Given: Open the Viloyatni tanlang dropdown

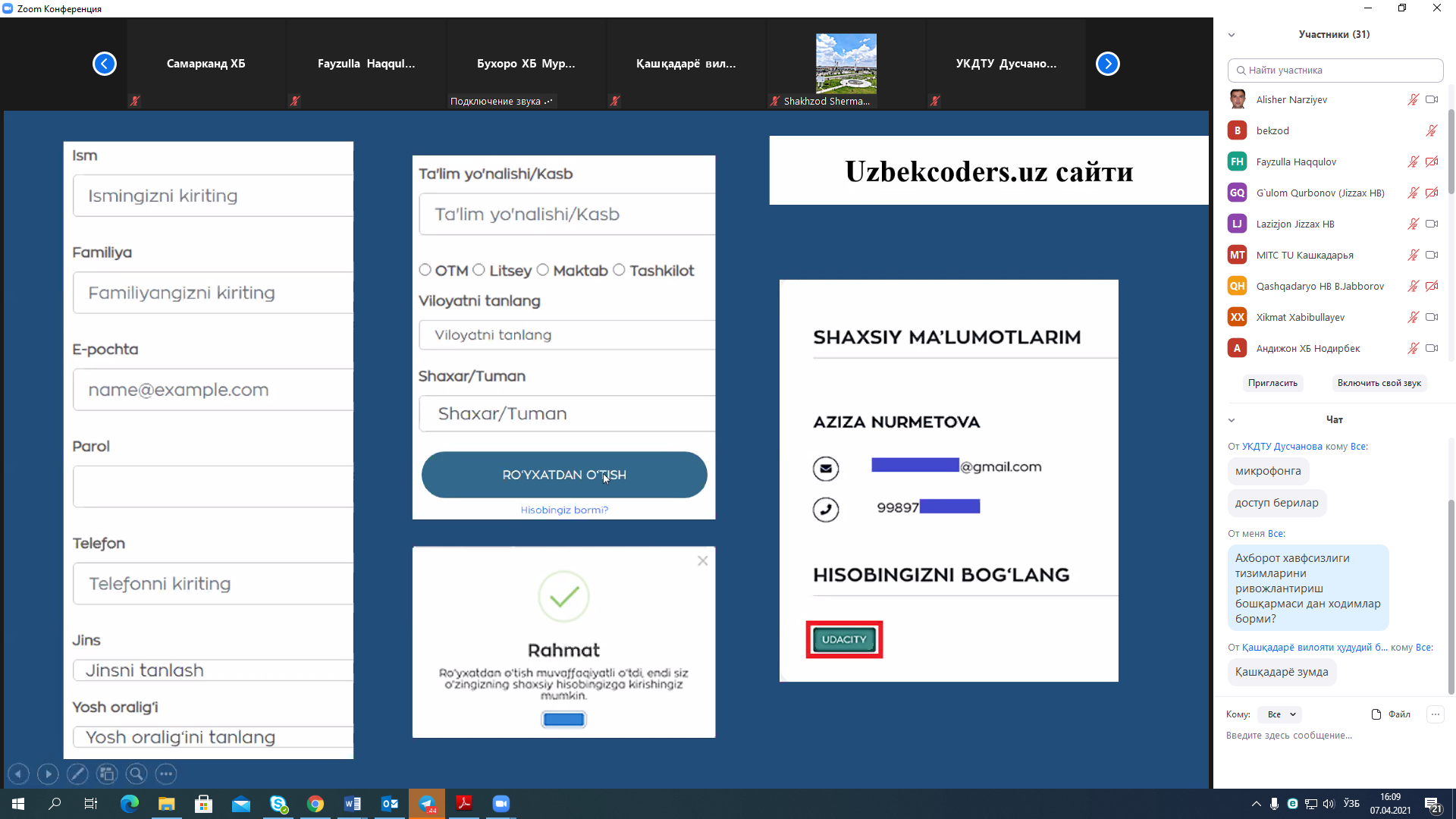Looking at the screenshot, I should point(567,335).
